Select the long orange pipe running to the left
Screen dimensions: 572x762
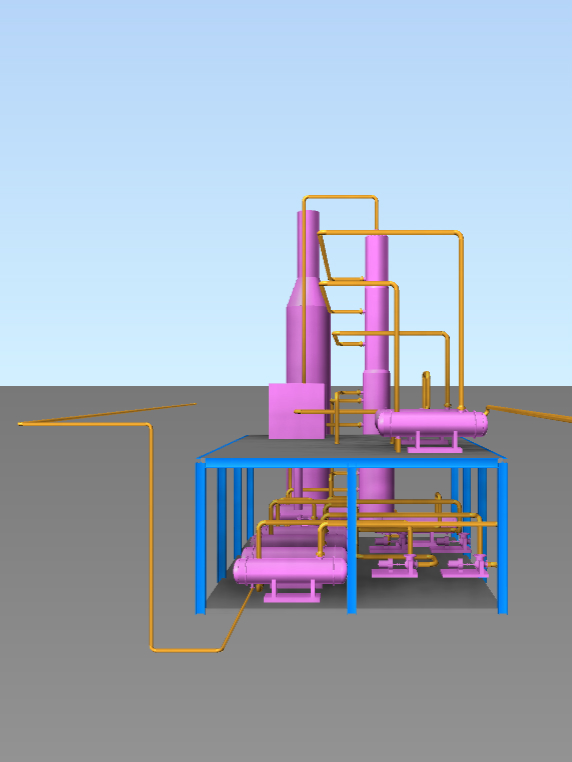click(151, 535)
